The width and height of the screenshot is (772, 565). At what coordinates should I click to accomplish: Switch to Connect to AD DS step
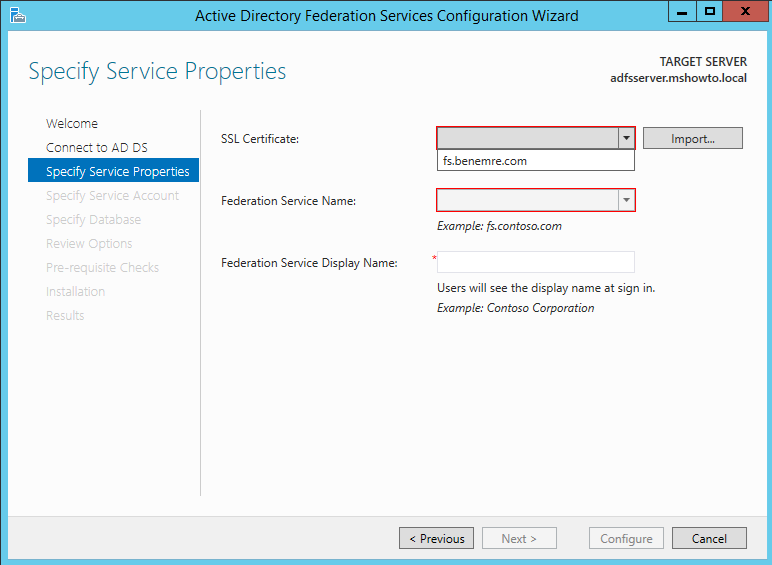pyautogui.click(x=96, y=148)
